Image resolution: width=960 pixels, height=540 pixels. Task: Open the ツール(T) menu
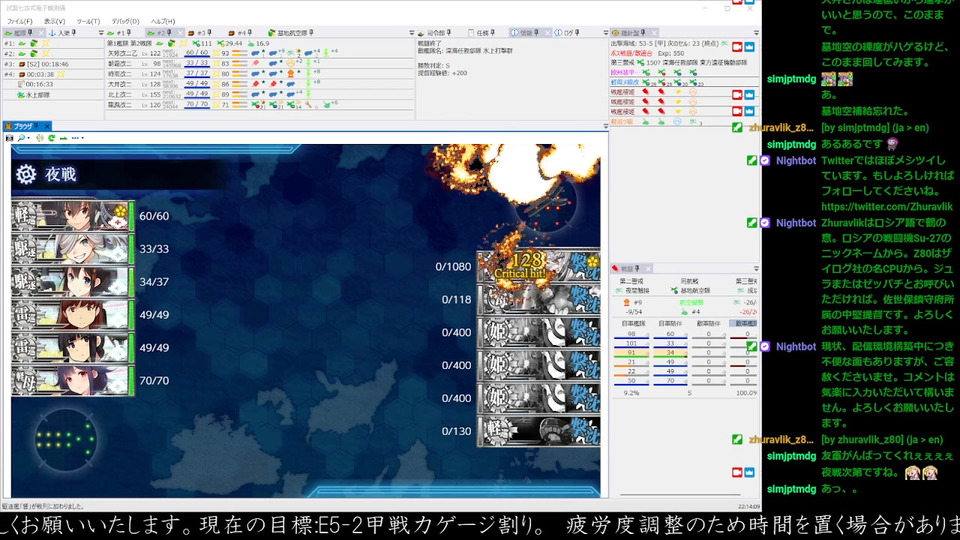pos(88,21)
